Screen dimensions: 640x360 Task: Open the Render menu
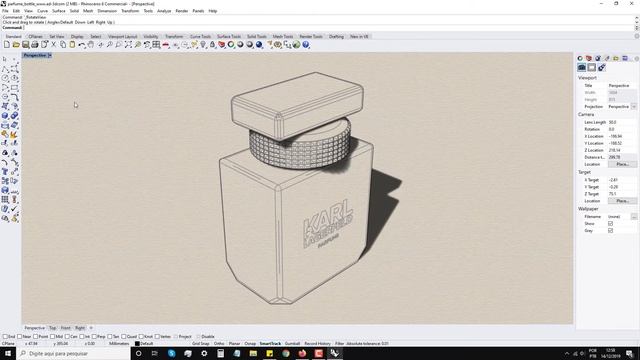click(182, 11)
